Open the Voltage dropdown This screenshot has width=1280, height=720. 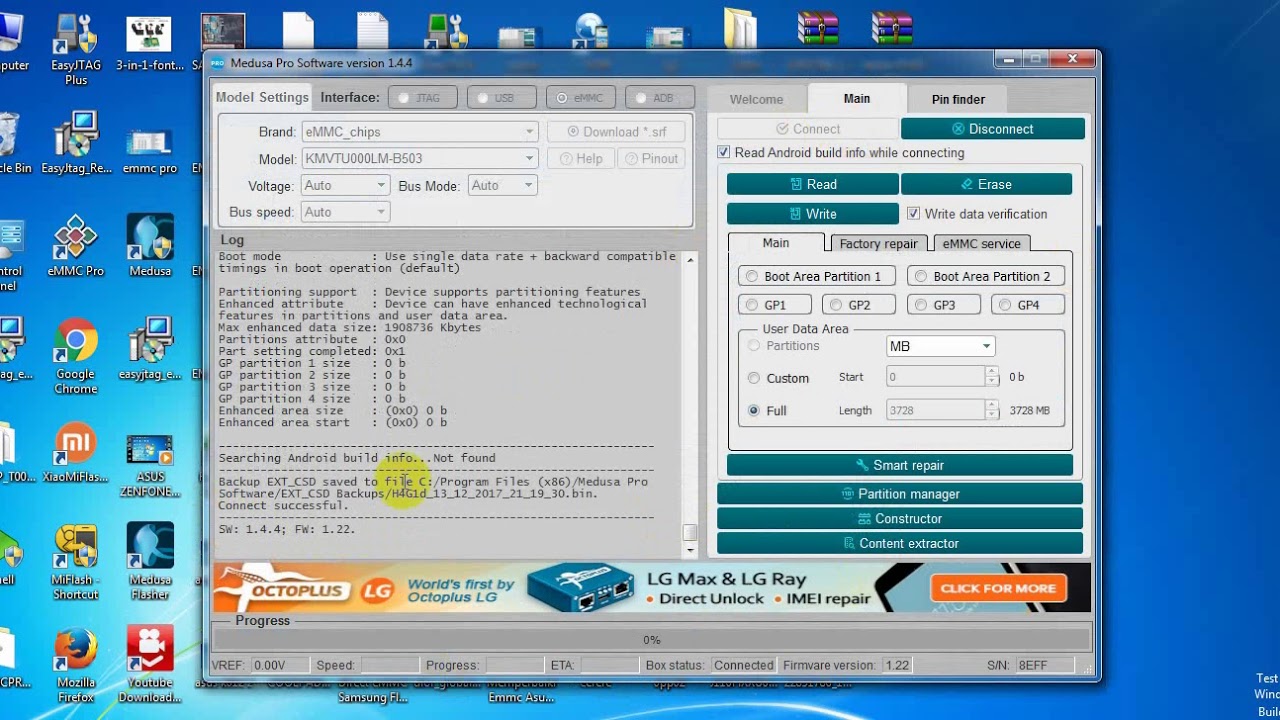click(345, 186)
